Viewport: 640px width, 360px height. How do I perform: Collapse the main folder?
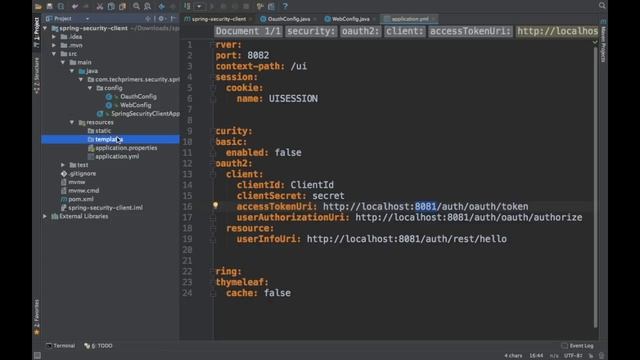coord(63,62)
